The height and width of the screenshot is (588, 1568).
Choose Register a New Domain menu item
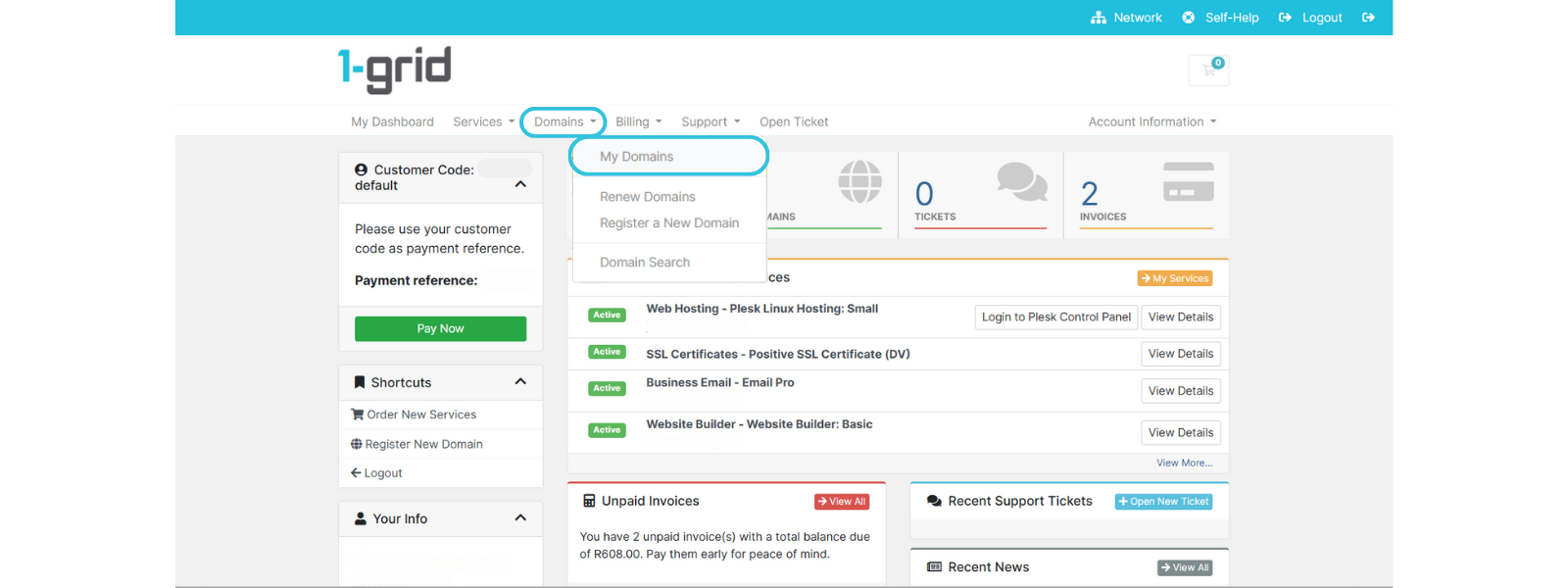coord(669,223)
